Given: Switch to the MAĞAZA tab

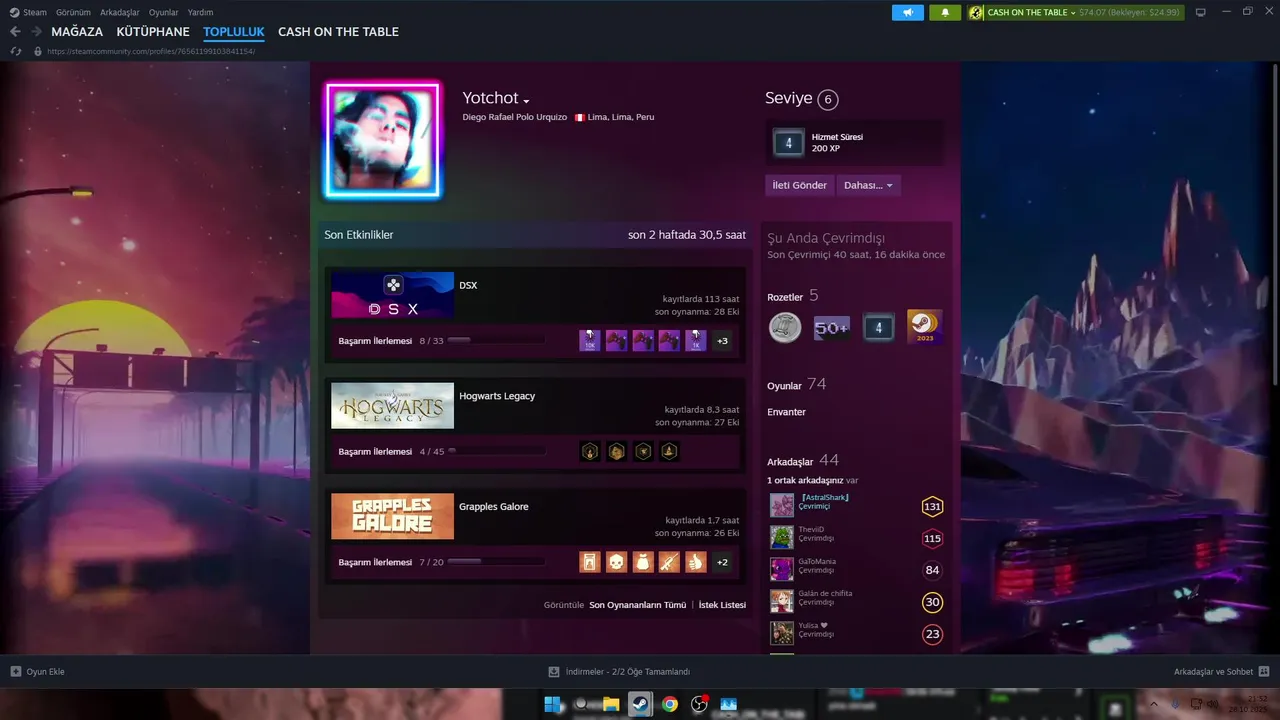Looking at the screenshot, I should (x=77, y=32).
